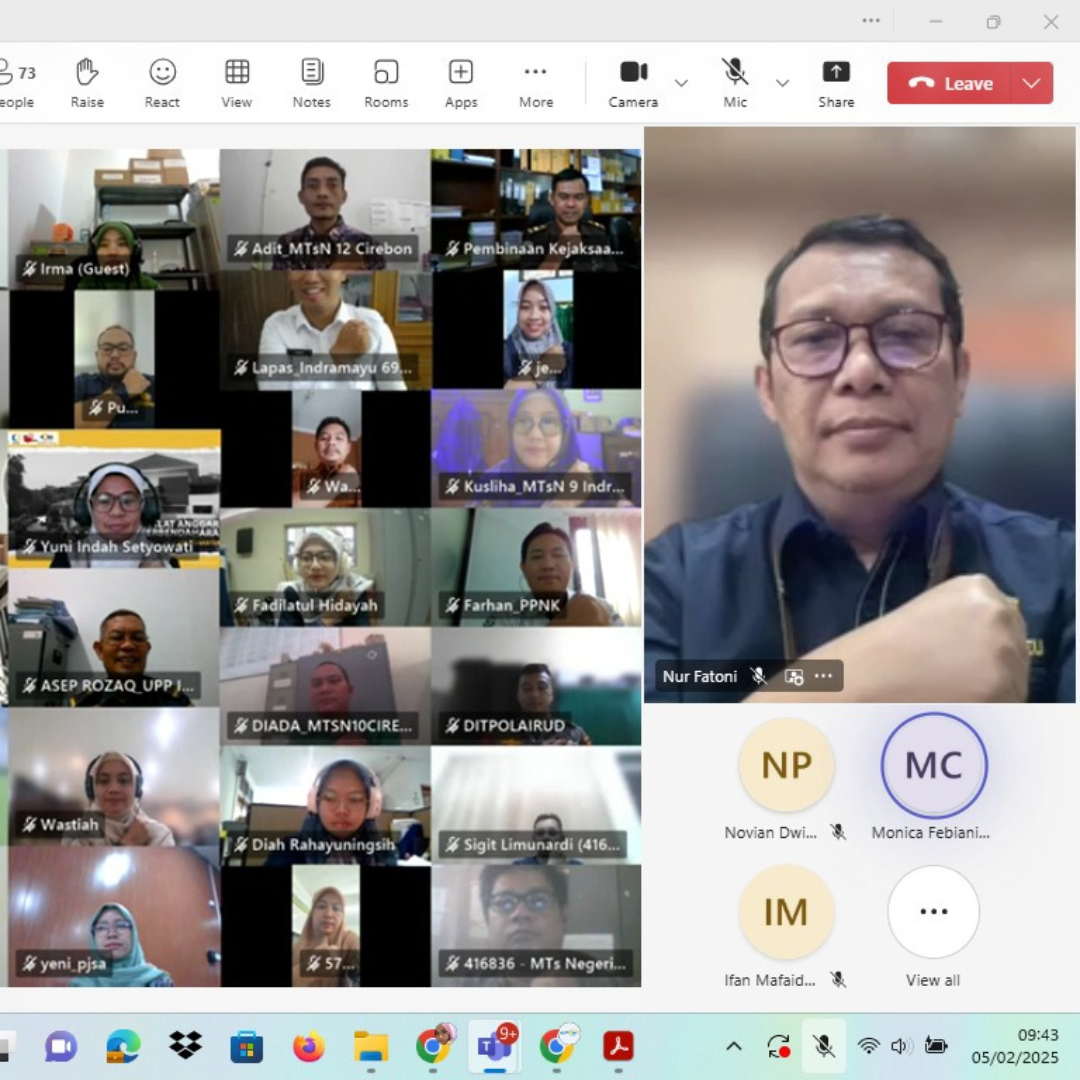Open the Raise hand option
The height and width of the screenshot is (1080, 1080).
87,83
